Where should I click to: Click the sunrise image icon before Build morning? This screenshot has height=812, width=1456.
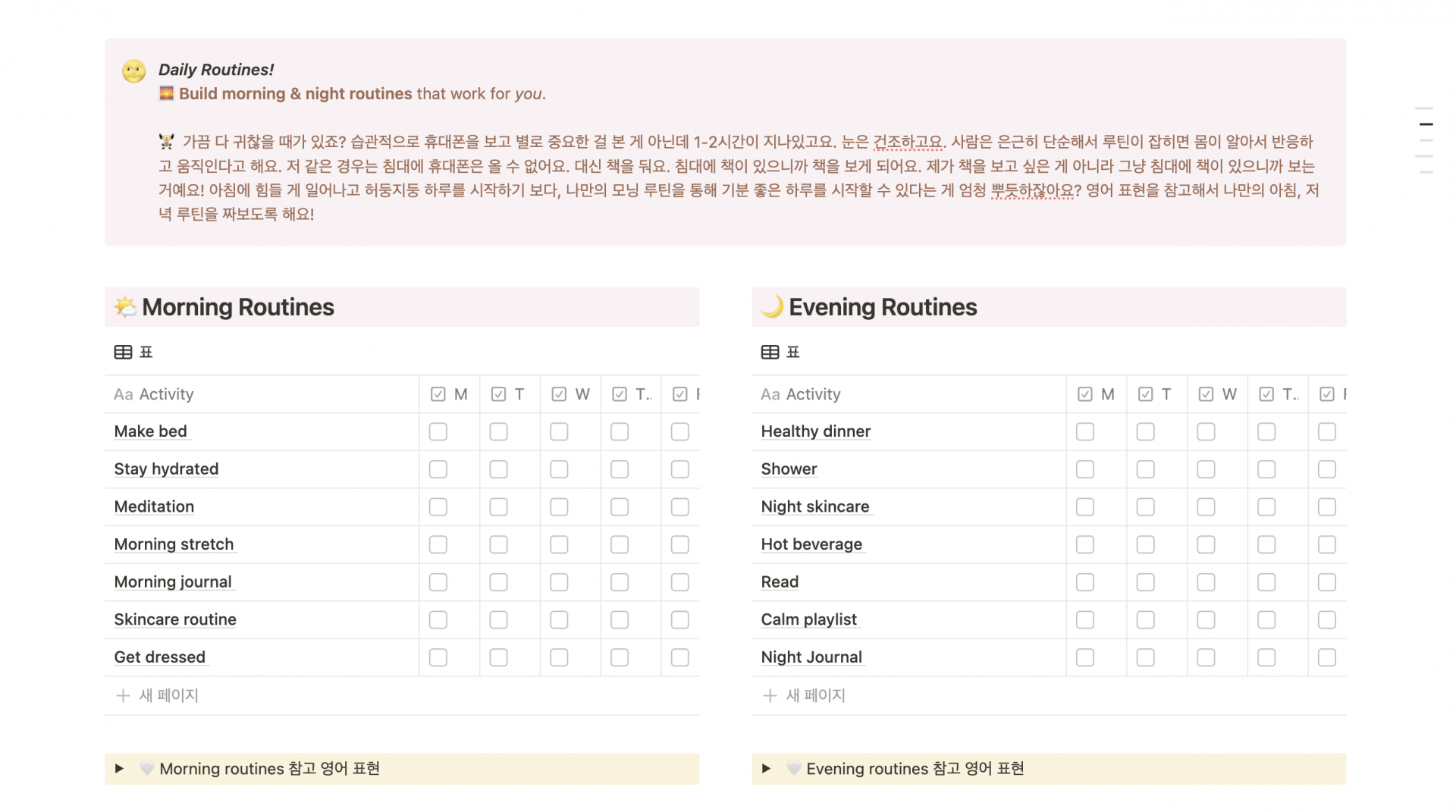tap(166, 93)
